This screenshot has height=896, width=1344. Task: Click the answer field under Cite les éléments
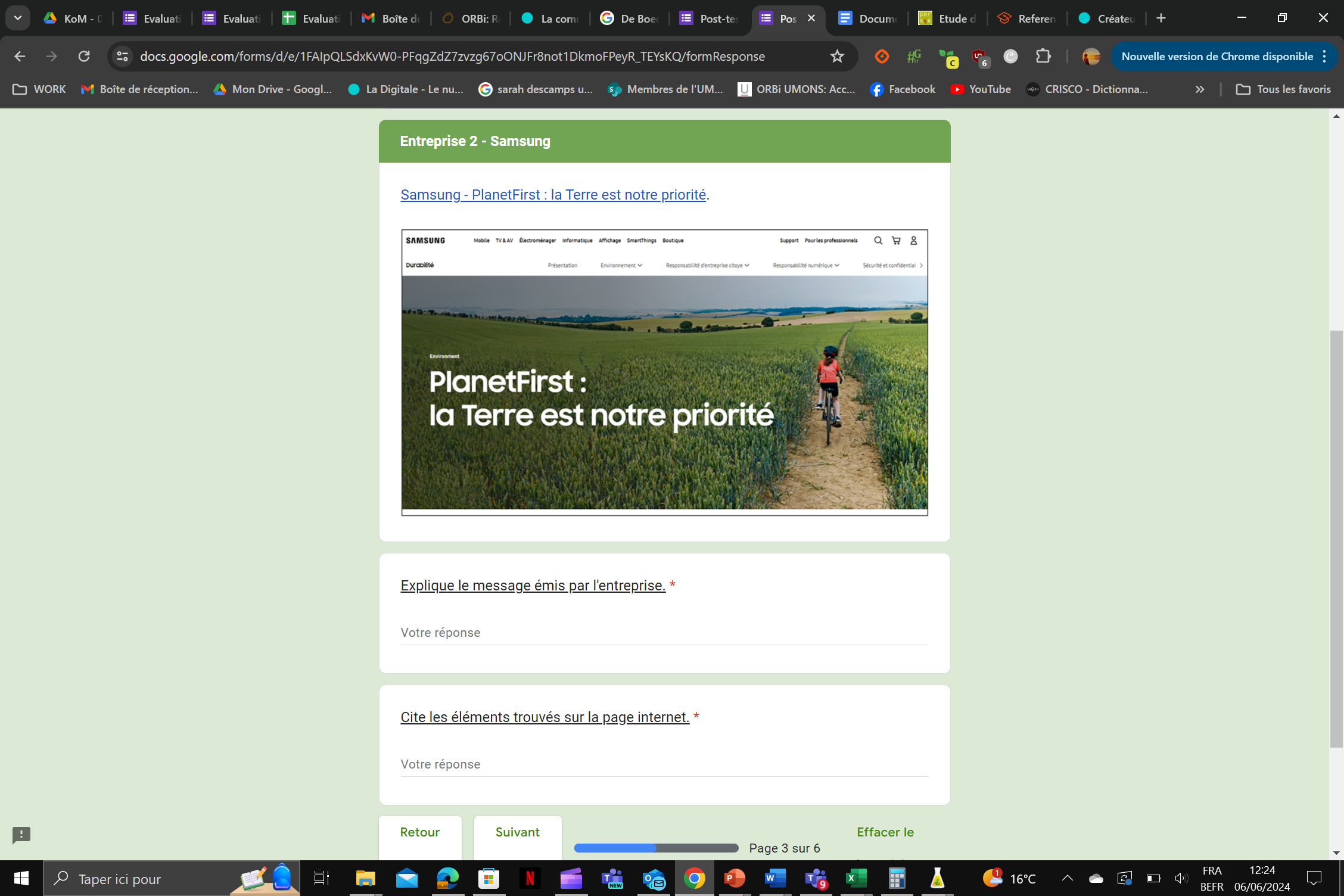(x=664, y=764)
